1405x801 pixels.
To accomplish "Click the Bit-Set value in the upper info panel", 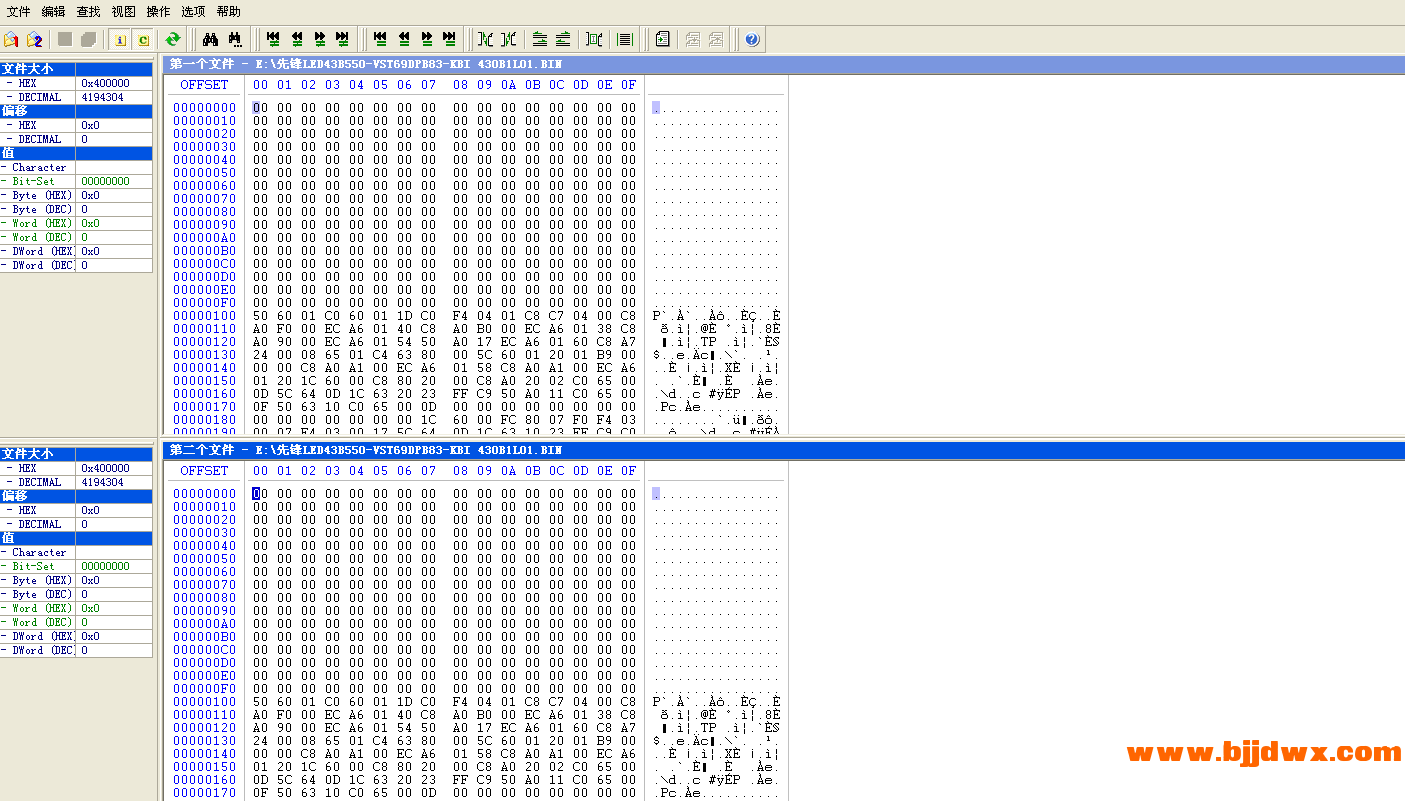I will (105, 181).
